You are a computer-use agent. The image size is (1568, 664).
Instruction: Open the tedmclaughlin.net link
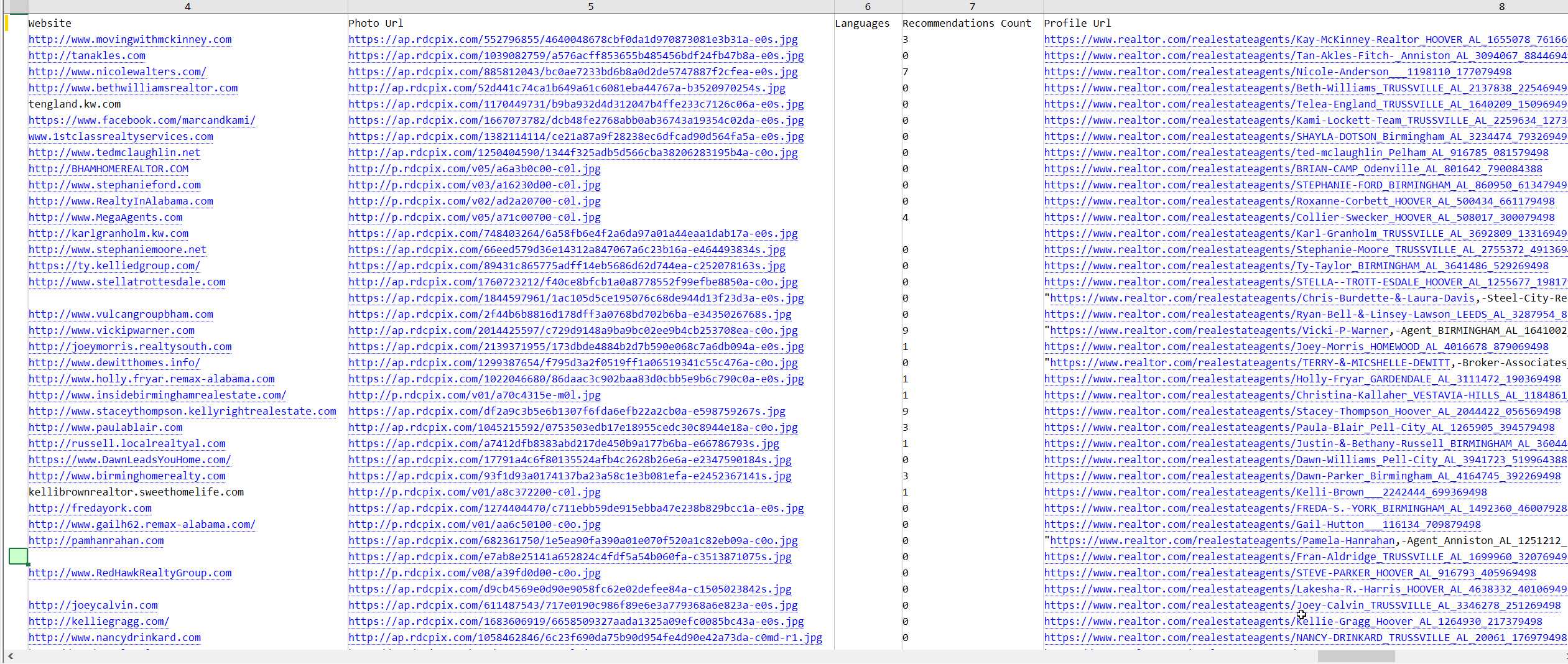(114, 152)
